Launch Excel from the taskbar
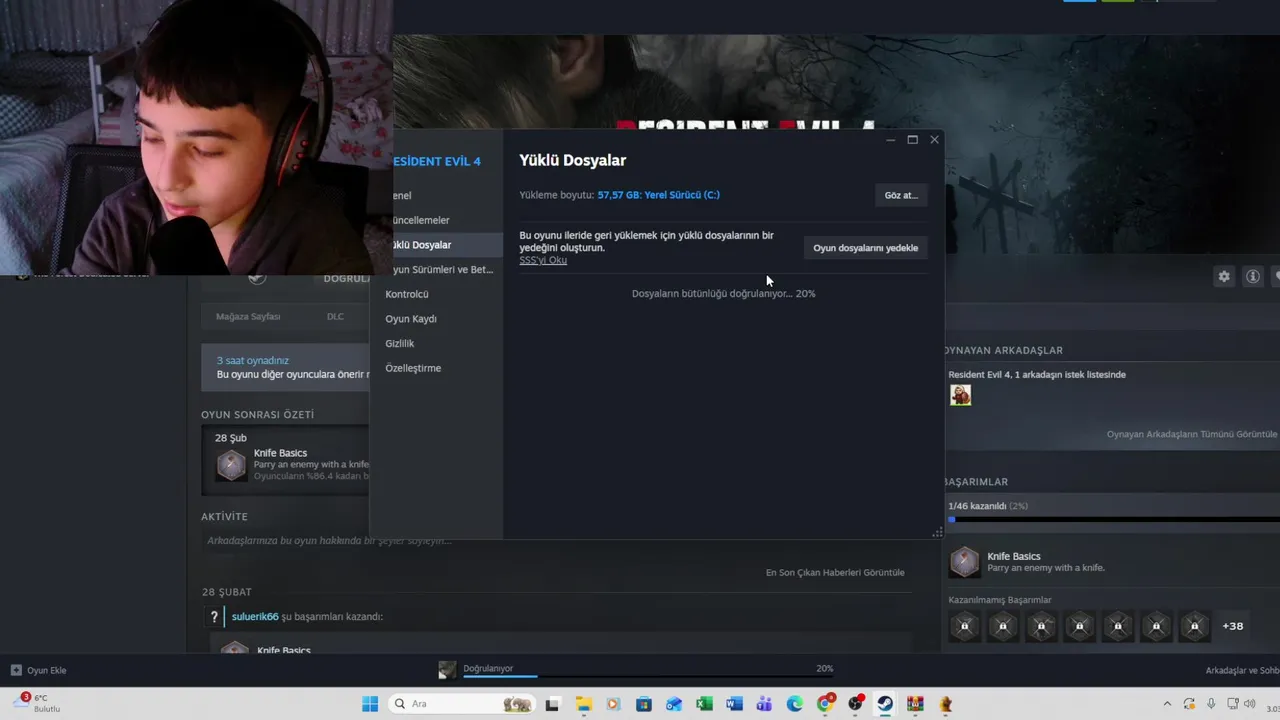Image resolution: width=1280 pixels, height=720 pixels. 704,704
